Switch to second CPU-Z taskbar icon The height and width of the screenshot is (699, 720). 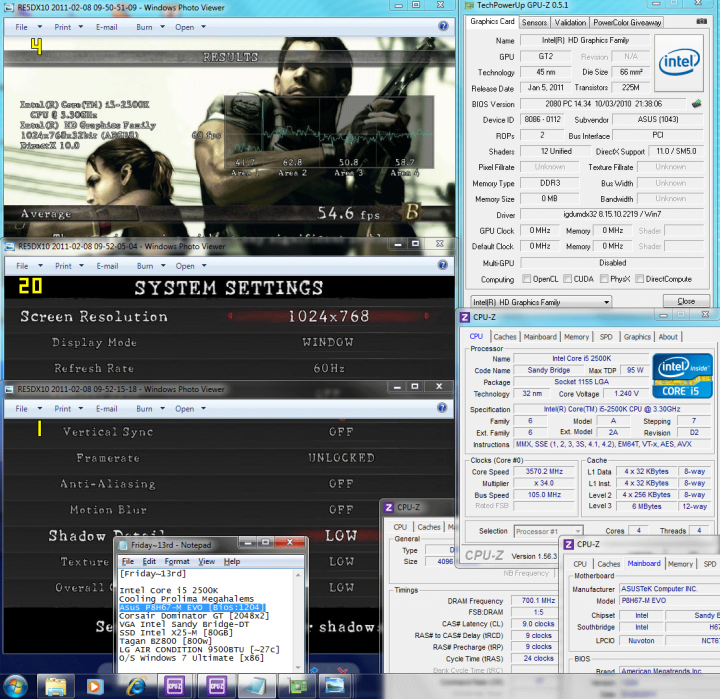216,687
